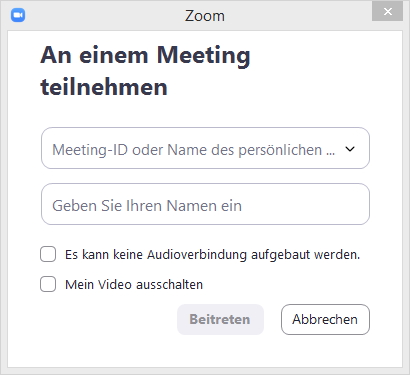Click the 'Es kann keine Audioverbindung' label text
This screenshot has width=410, height=375.
(213, 255)
